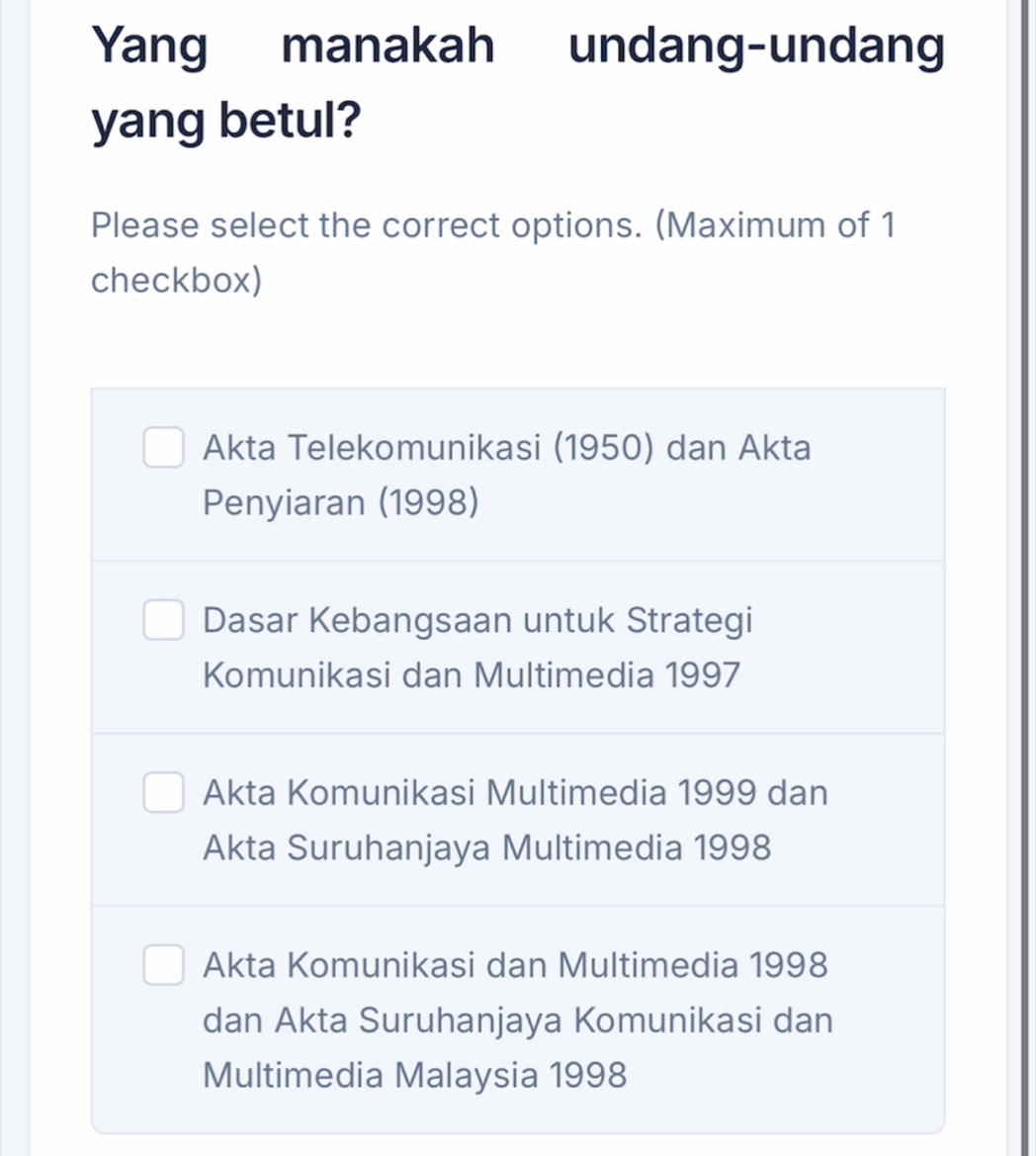
Task: Check the Dasar Kebangsaan untuk Strategi box
Action: click(x=163, y=621)
